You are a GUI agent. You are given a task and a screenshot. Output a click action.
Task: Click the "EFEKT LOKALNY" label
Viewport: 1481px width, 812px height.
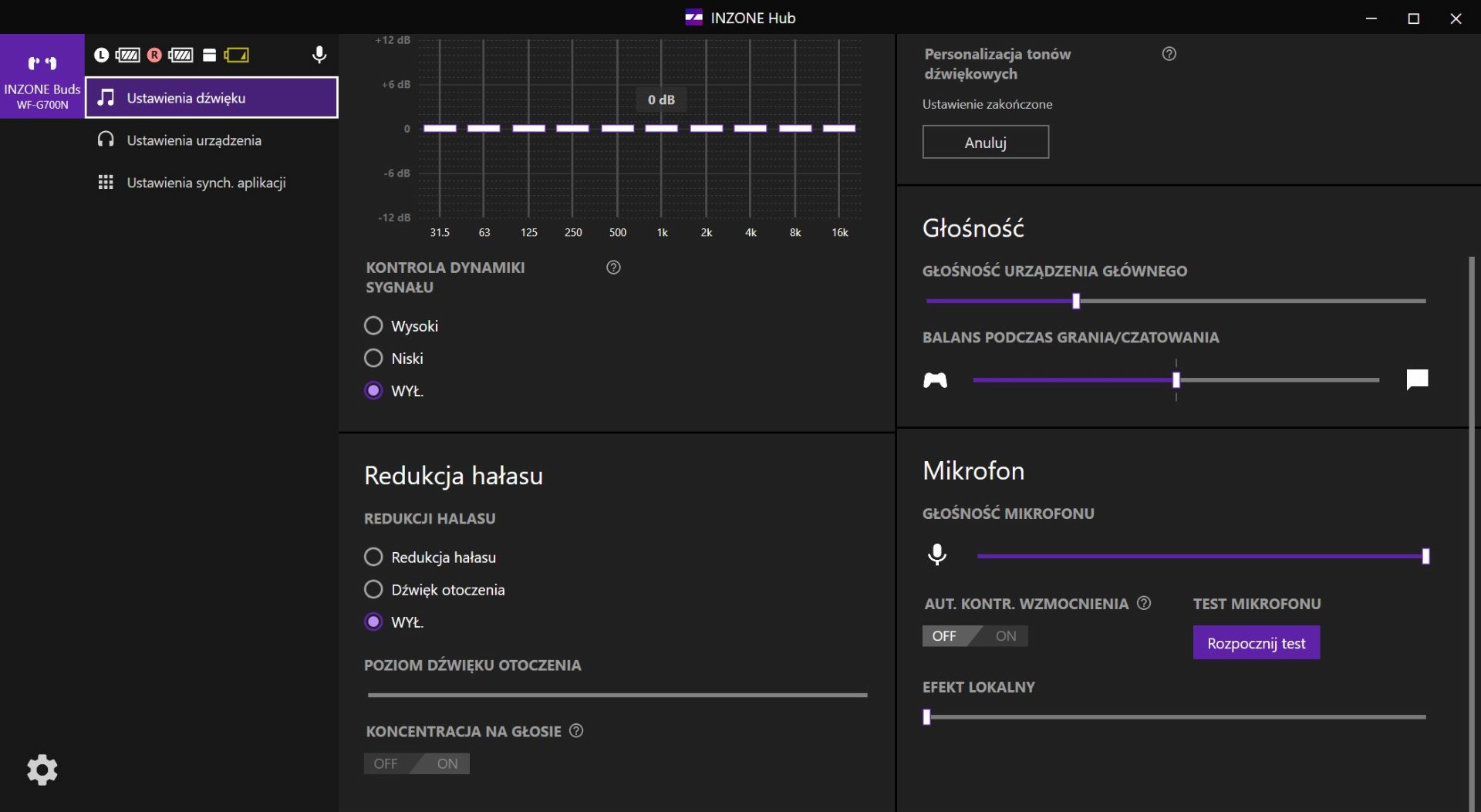tap(979, 687)
